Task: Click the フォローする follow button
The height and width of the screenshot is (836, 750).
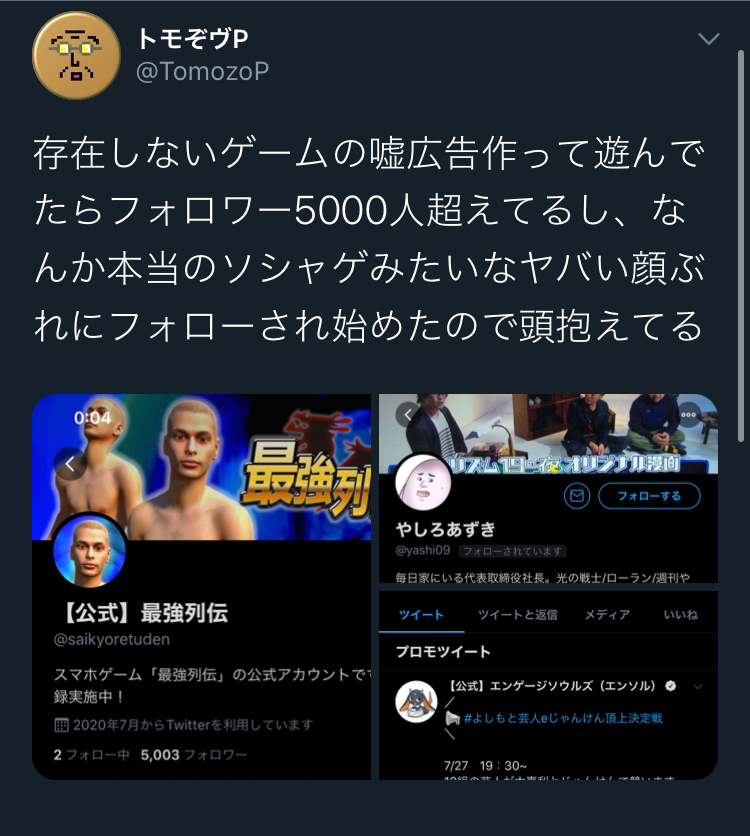Action: pos(649,496)
